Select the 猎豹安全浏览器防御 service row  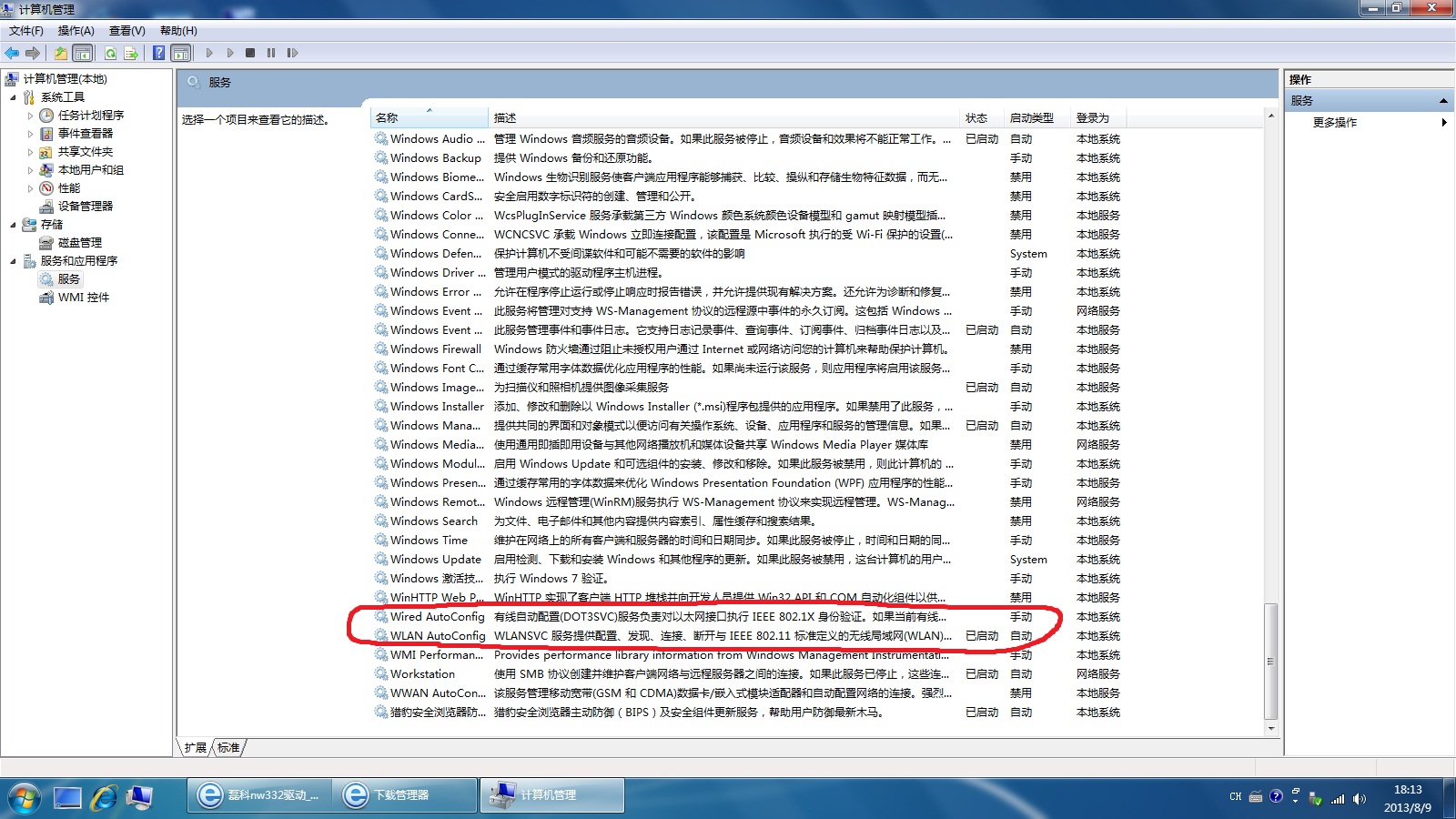click(748, 713)
